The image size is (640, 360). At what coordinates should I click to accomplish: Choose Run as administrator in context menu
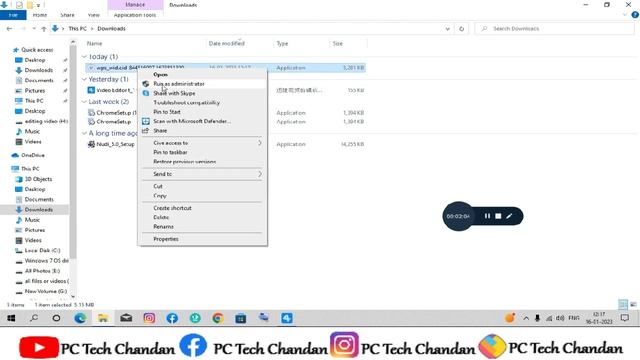point(179,84)
